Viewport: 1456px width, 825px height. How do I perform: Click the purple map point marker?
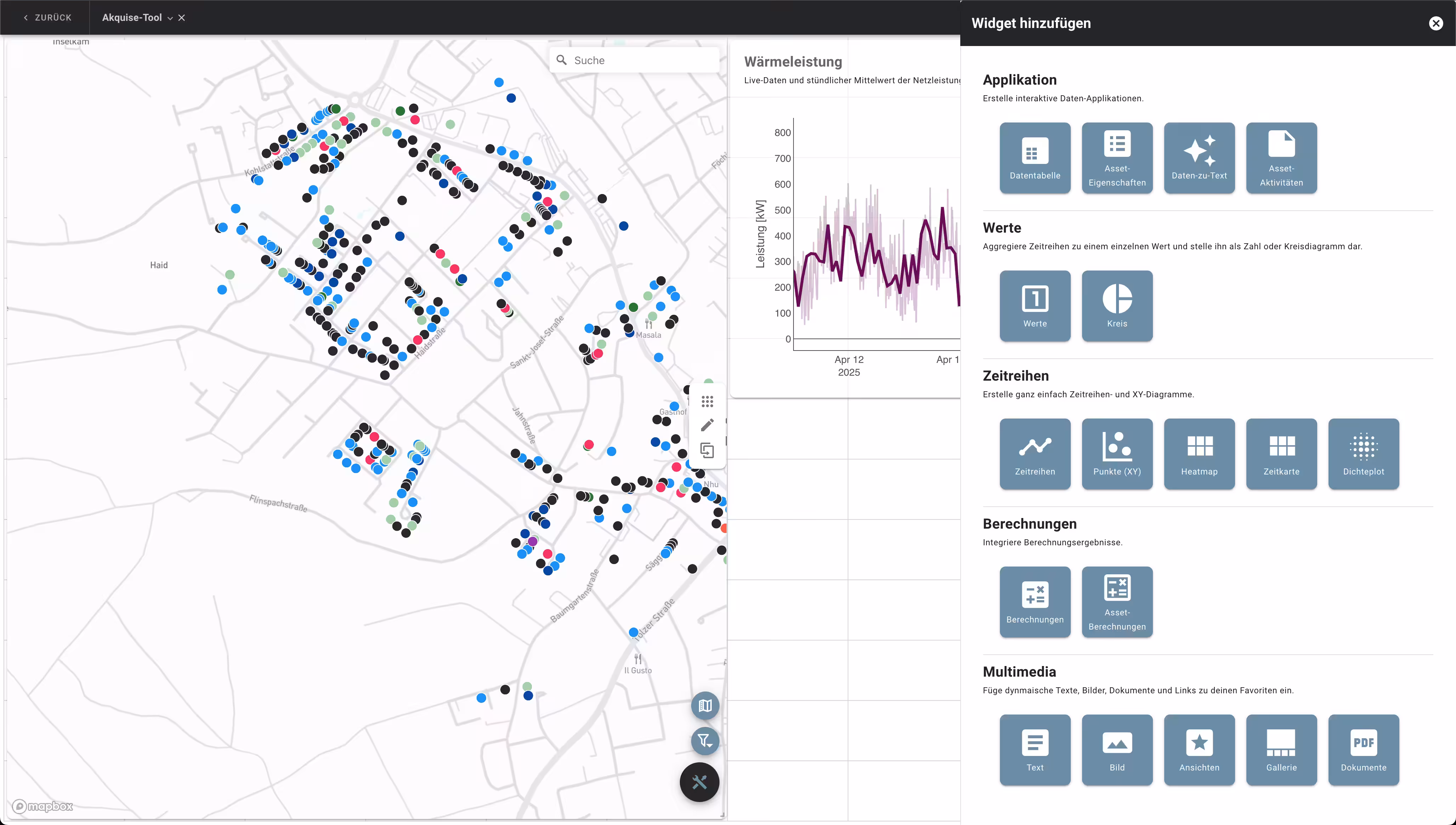click(532, 542)
